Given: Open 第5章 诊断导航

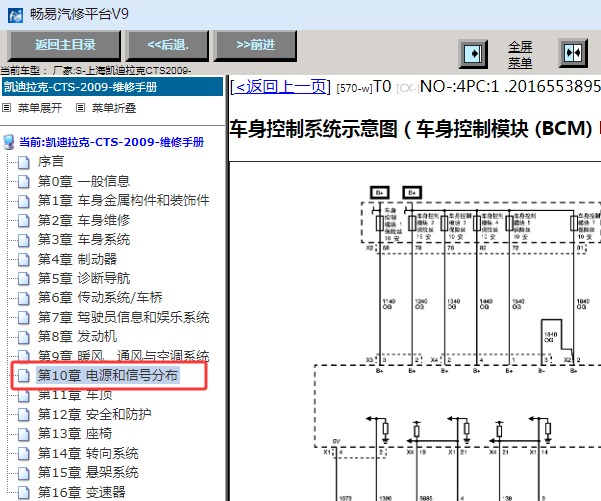Looking at the screenshot, I should (84, 278).
